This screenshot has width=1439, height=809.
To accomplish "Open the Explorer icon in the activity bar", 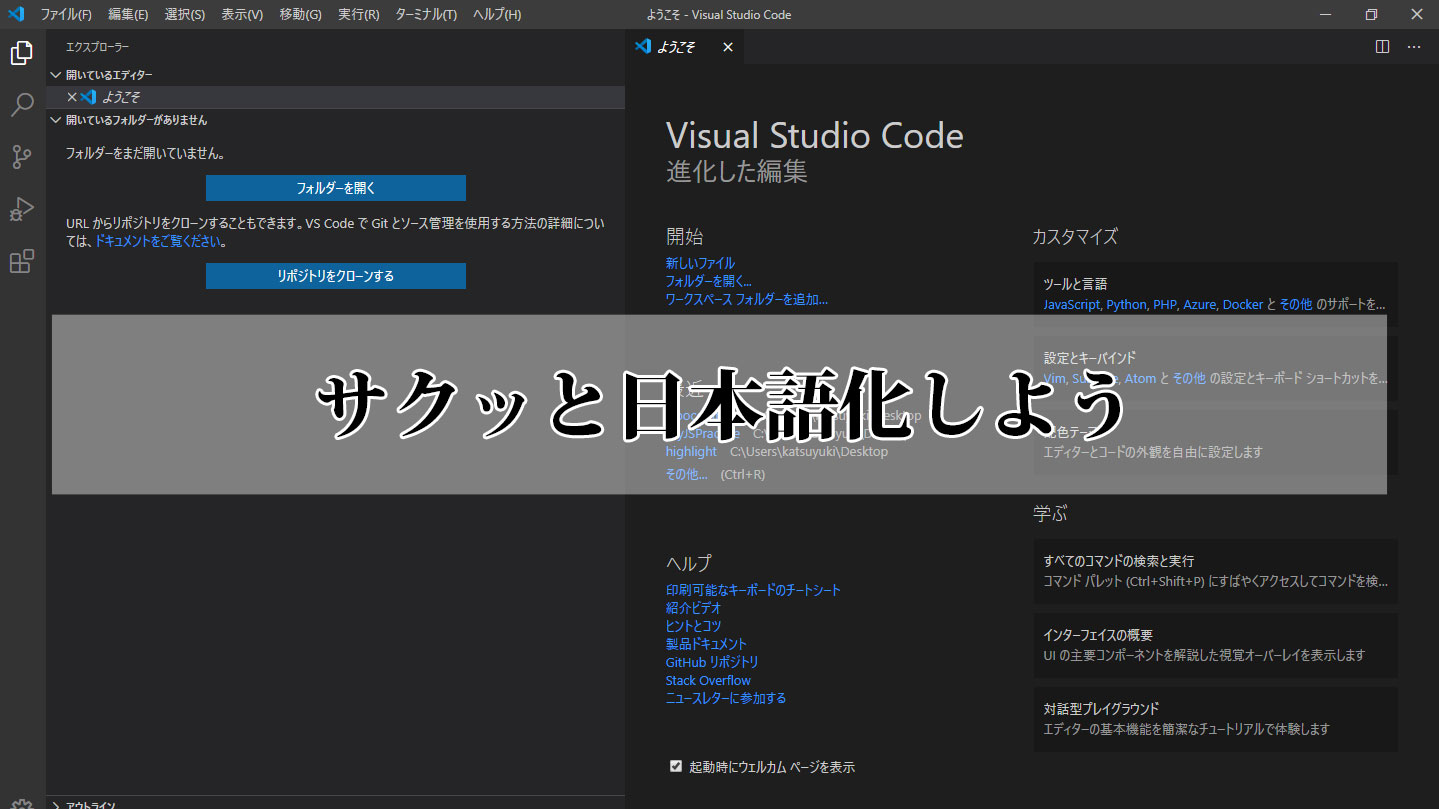I will pyautogui.click(x=21, y=53).
